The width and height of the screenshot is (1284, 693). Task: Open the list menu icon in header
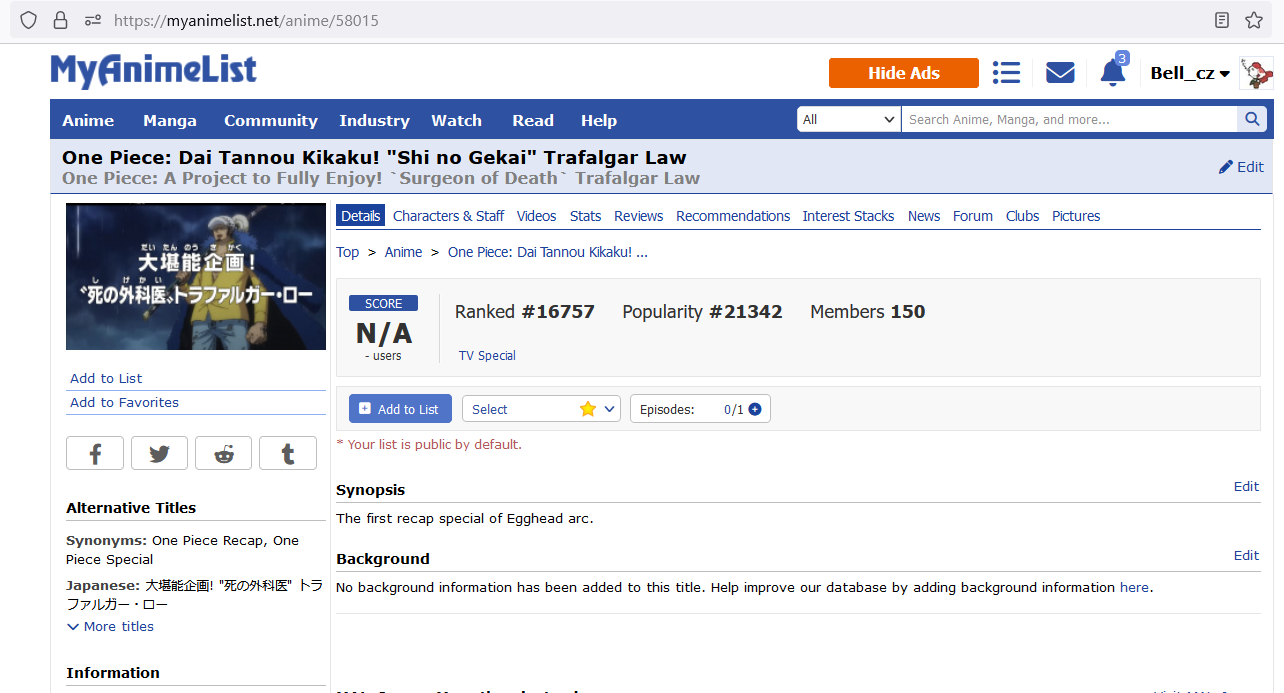click(x=1006, y=73)
